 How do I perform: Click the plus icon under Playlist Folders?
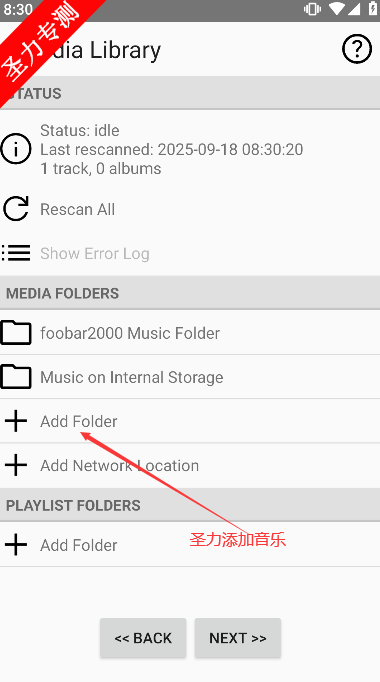tap(16, 545)
